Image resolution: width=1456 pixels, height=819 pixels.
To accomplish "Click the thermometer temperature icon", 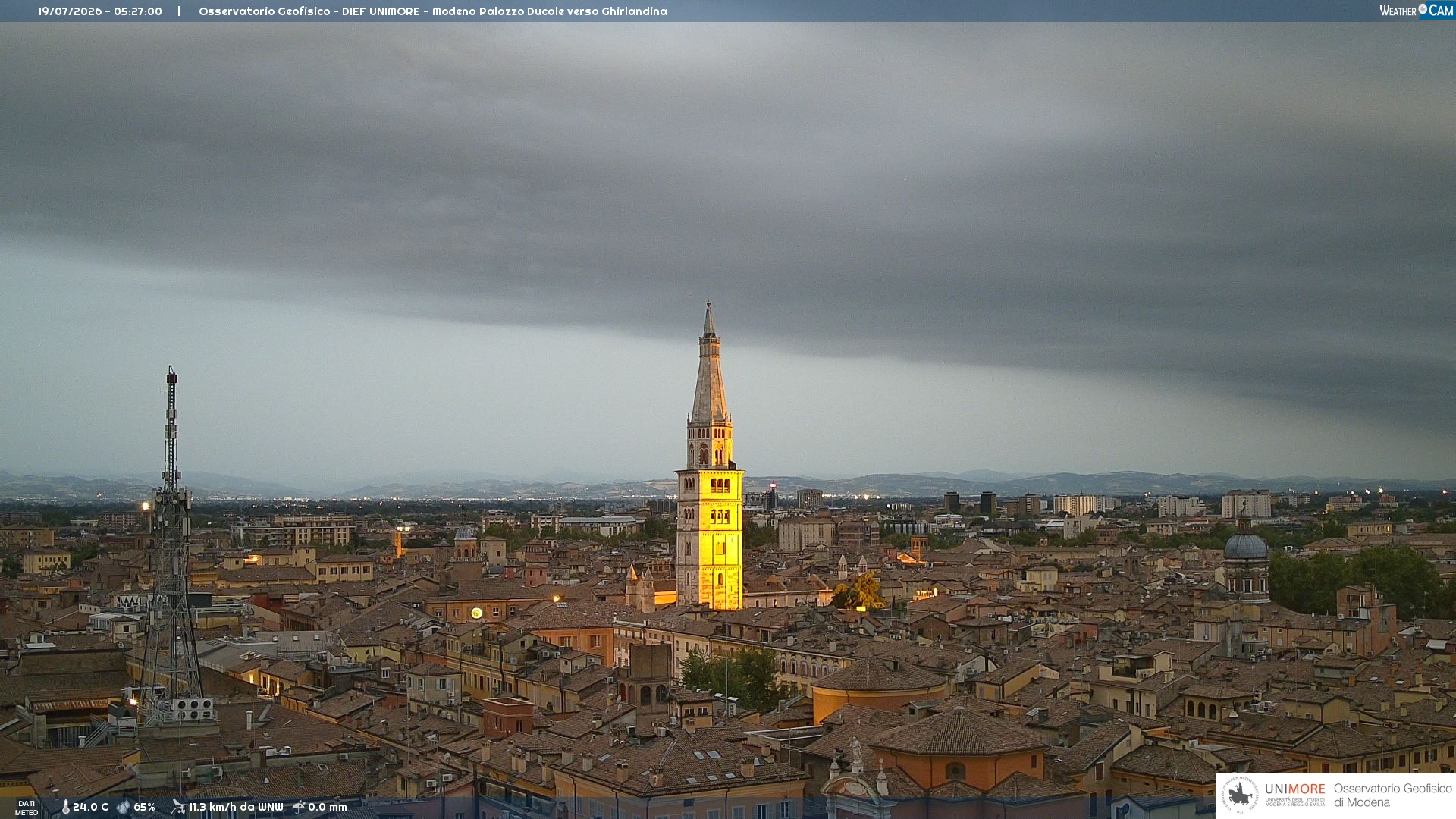I will [65, 807].
